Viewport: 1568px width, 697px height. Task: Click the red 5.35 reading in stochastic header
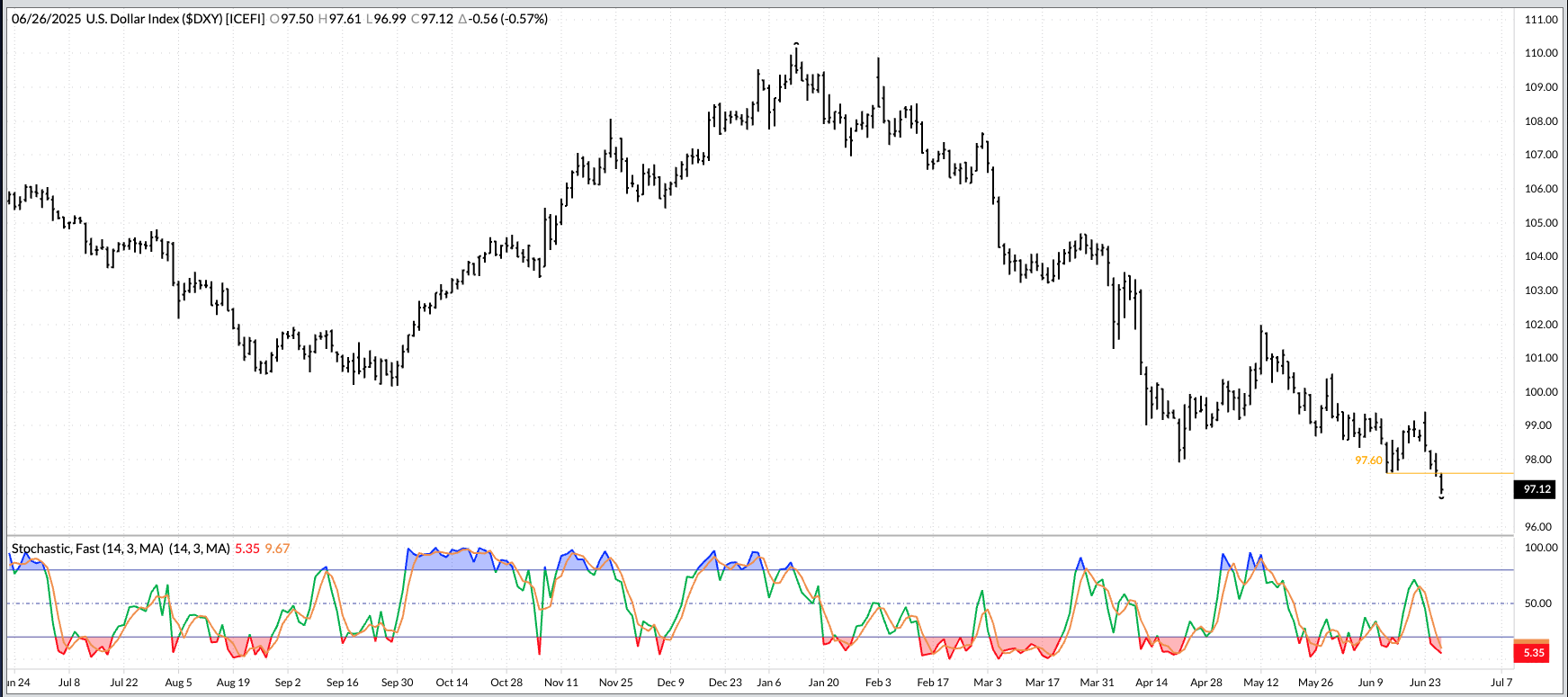246,549
